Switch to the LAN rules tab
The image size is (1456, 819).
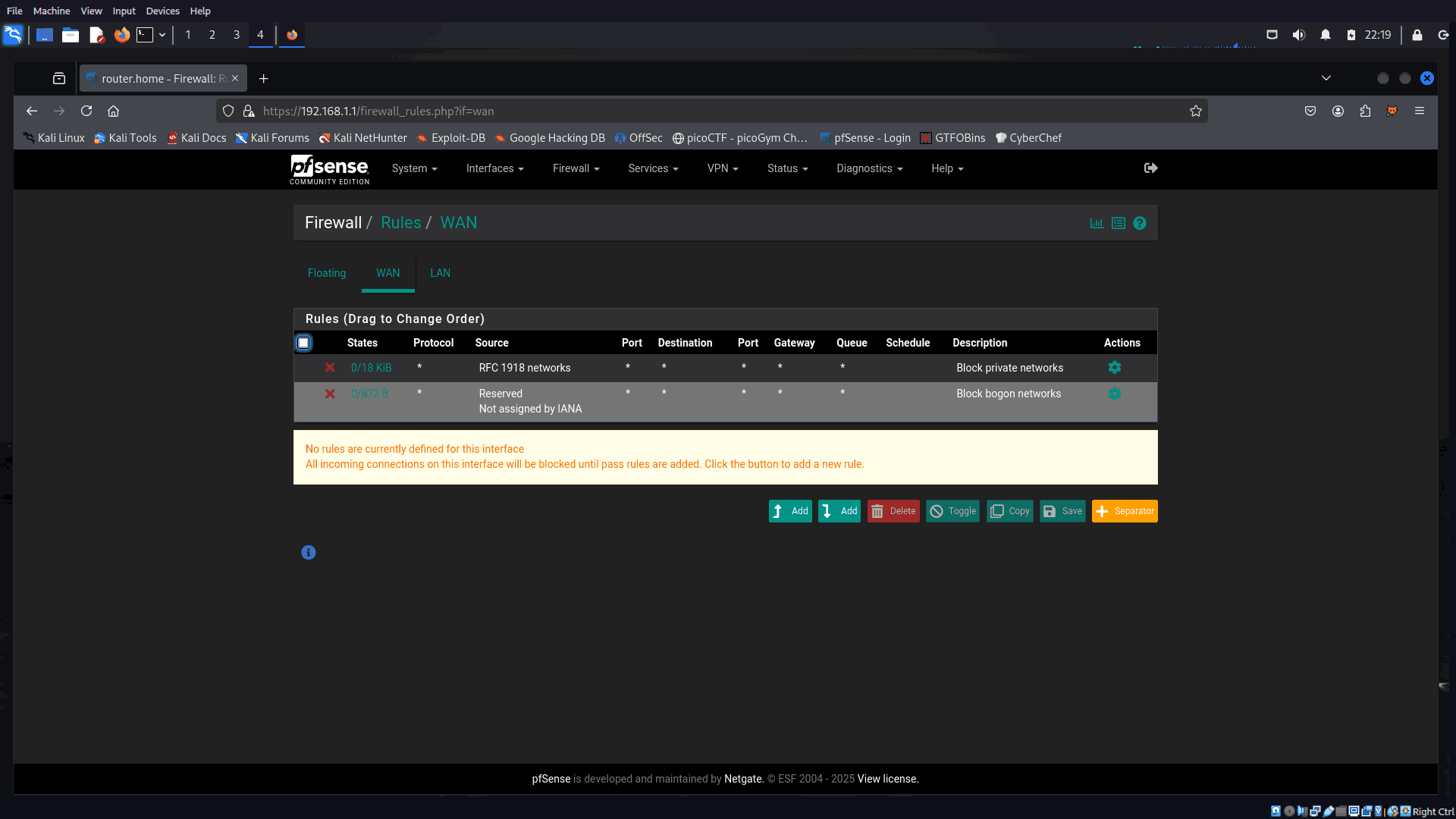(441, 273)
